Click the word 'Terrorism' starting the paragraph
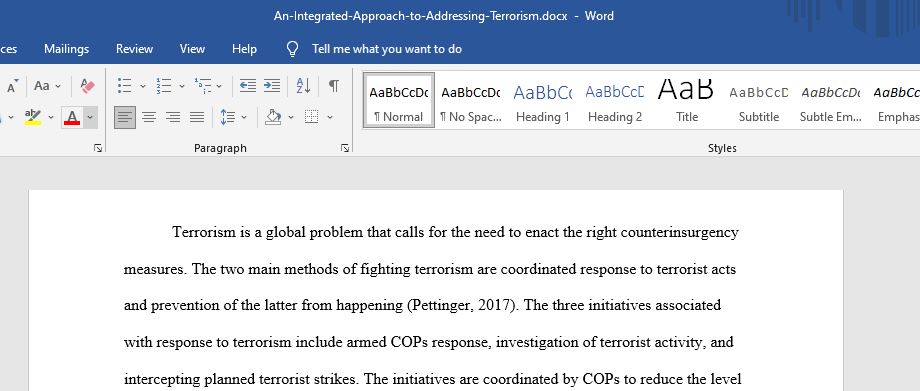The width and height of the screenshot is (920, 391). click(204, 232)
